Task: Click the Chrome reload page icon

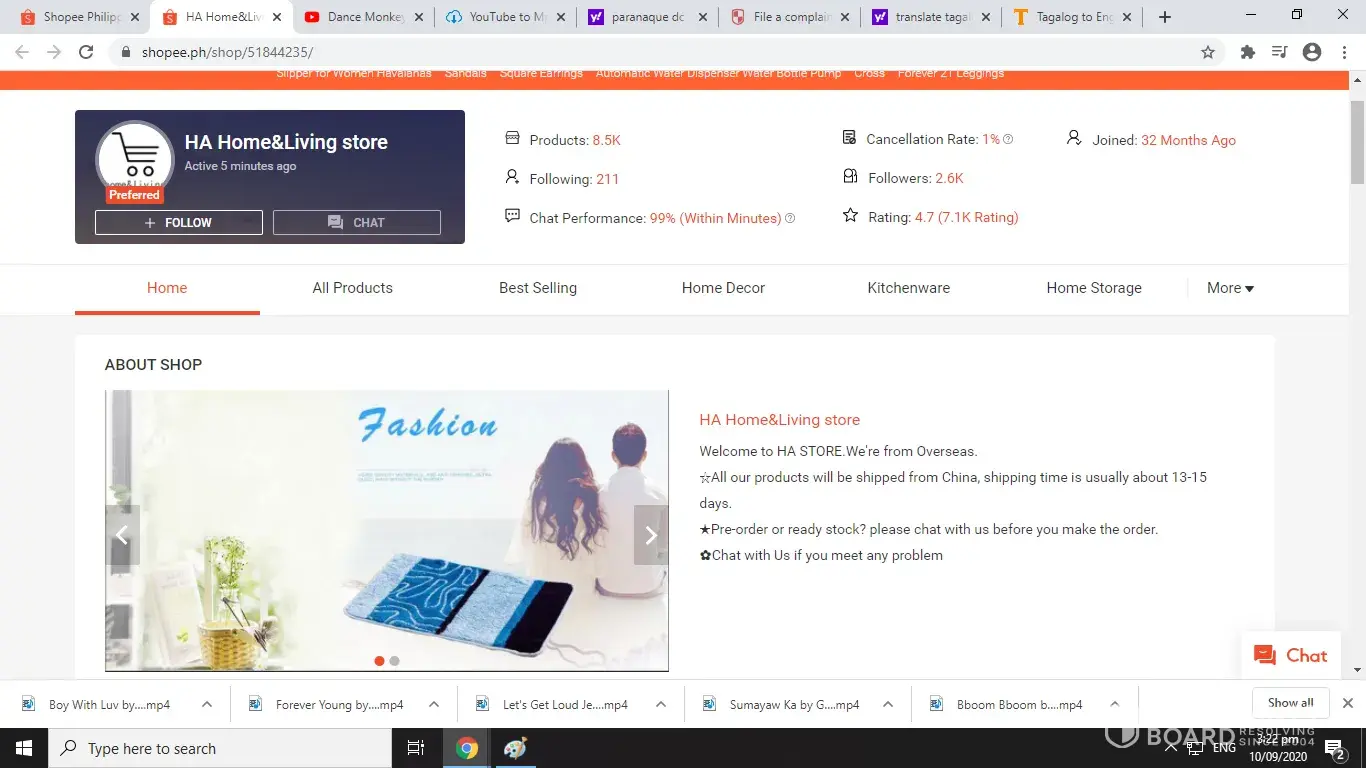Action: tap(86, 52)
